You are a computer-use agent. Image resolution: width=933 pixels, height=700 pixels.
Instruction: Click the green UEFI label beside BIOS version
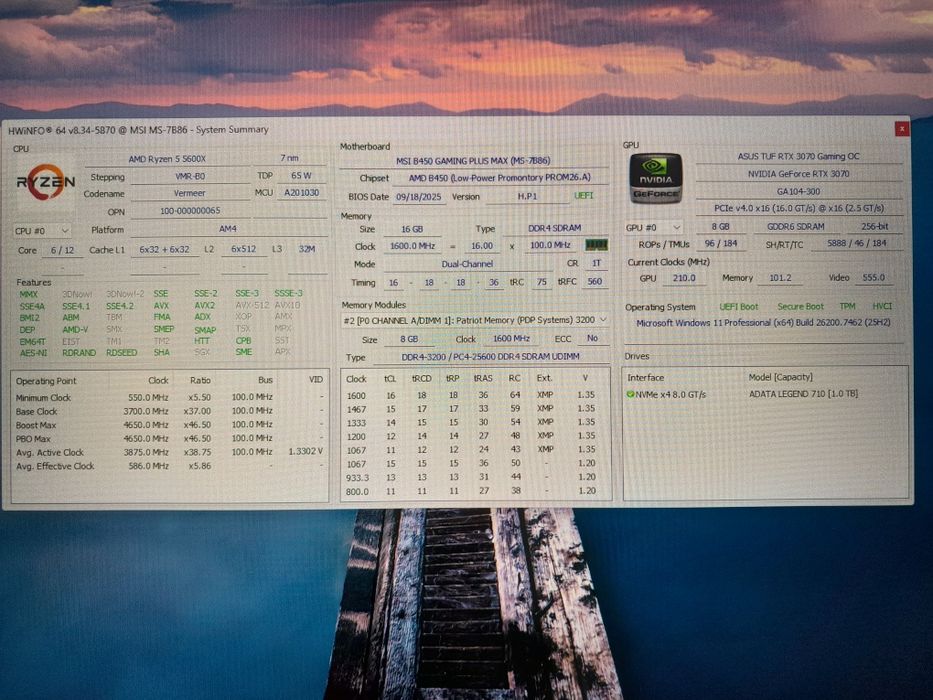[x=584, y=195]
